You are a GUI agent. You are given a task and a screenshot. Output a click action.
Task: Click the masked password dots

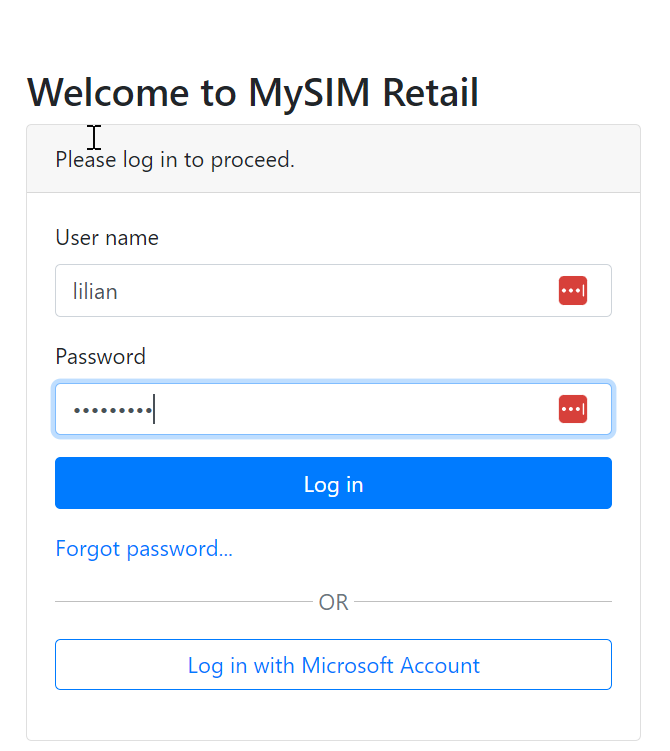pos(112,410)
